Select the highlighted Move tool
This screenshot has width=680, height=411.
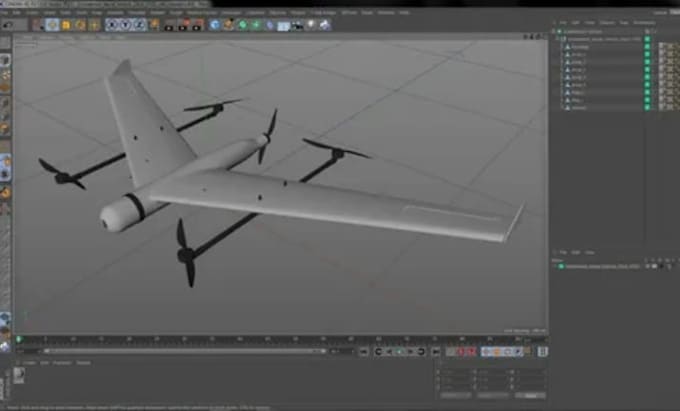coord(52,25)
